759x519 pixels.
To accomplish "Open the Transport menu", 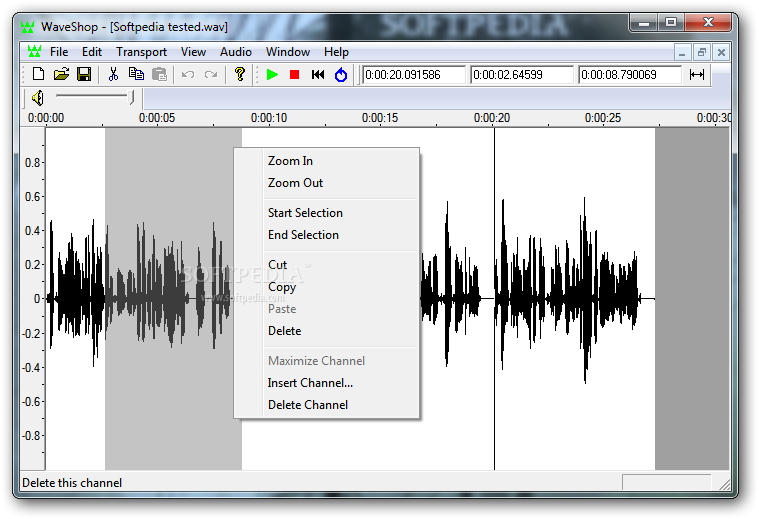I will click(x=141, y=52).
